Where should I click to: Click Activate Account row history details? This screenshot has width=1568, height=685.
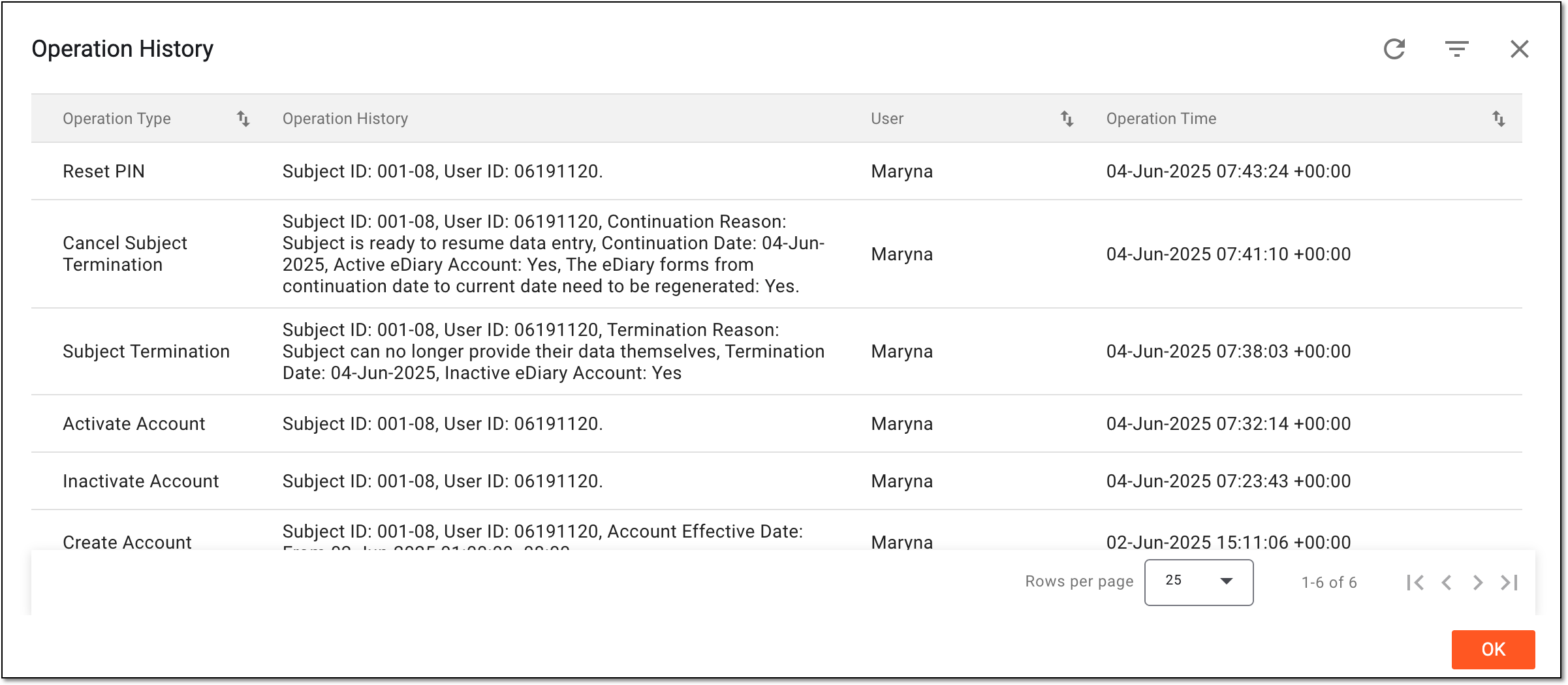(x=443, y=424)
